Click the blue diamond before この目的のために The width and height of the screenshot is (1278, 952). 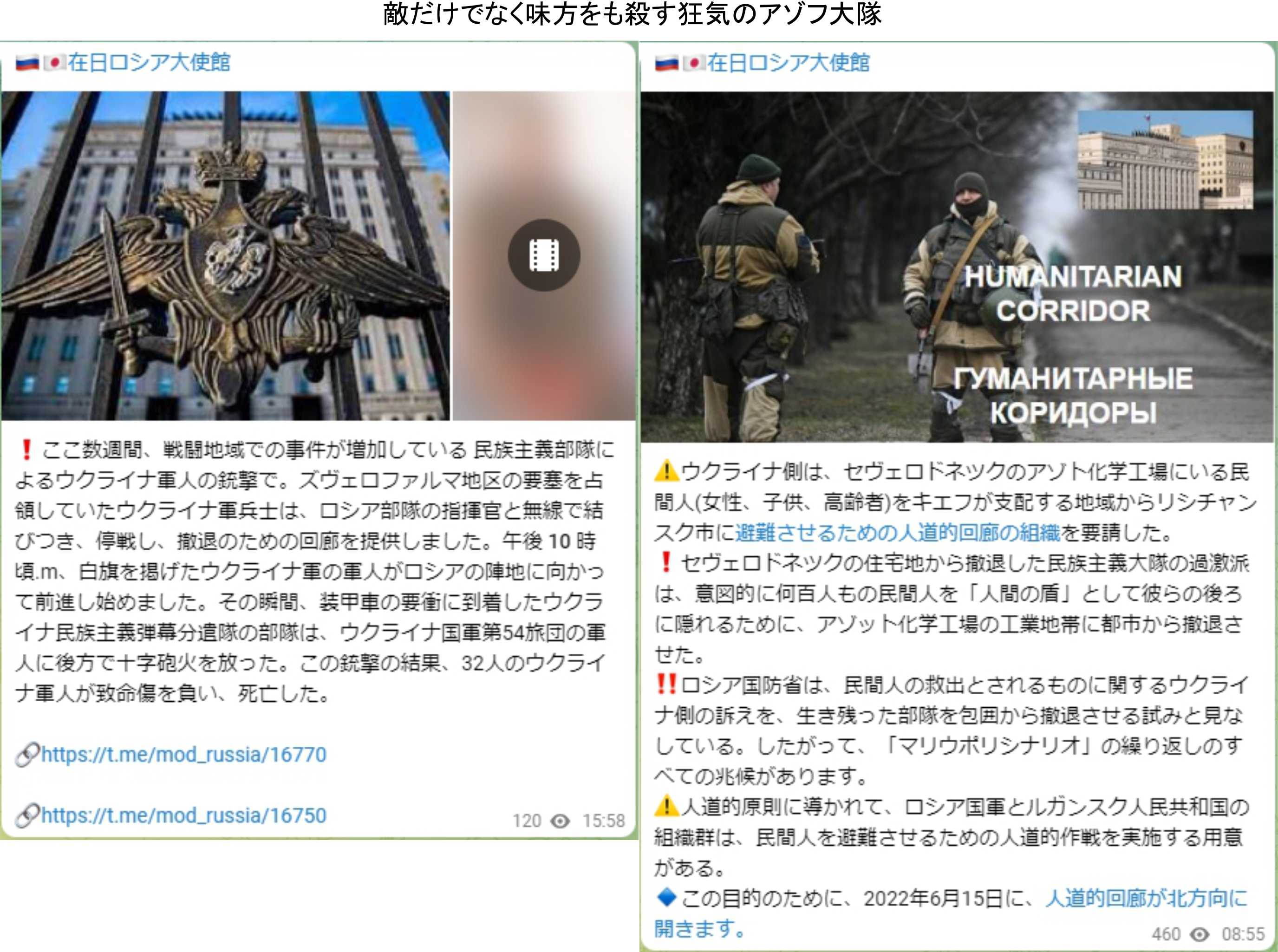667,897
